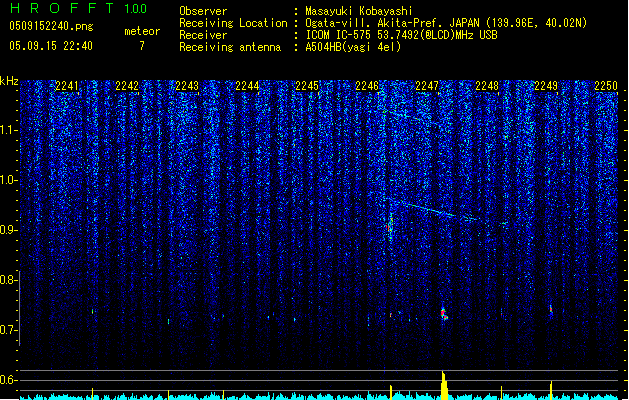The image size is (629, 400).
Task: Click the 2250 time marker
Action: click(x=606, y=86)
